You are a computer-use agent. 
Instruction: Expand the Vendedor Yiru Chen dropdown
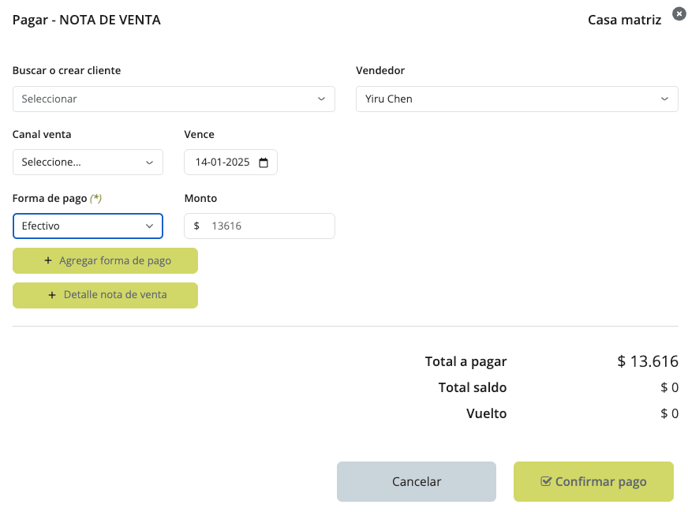pyautogui.click(x=517, y=99)
